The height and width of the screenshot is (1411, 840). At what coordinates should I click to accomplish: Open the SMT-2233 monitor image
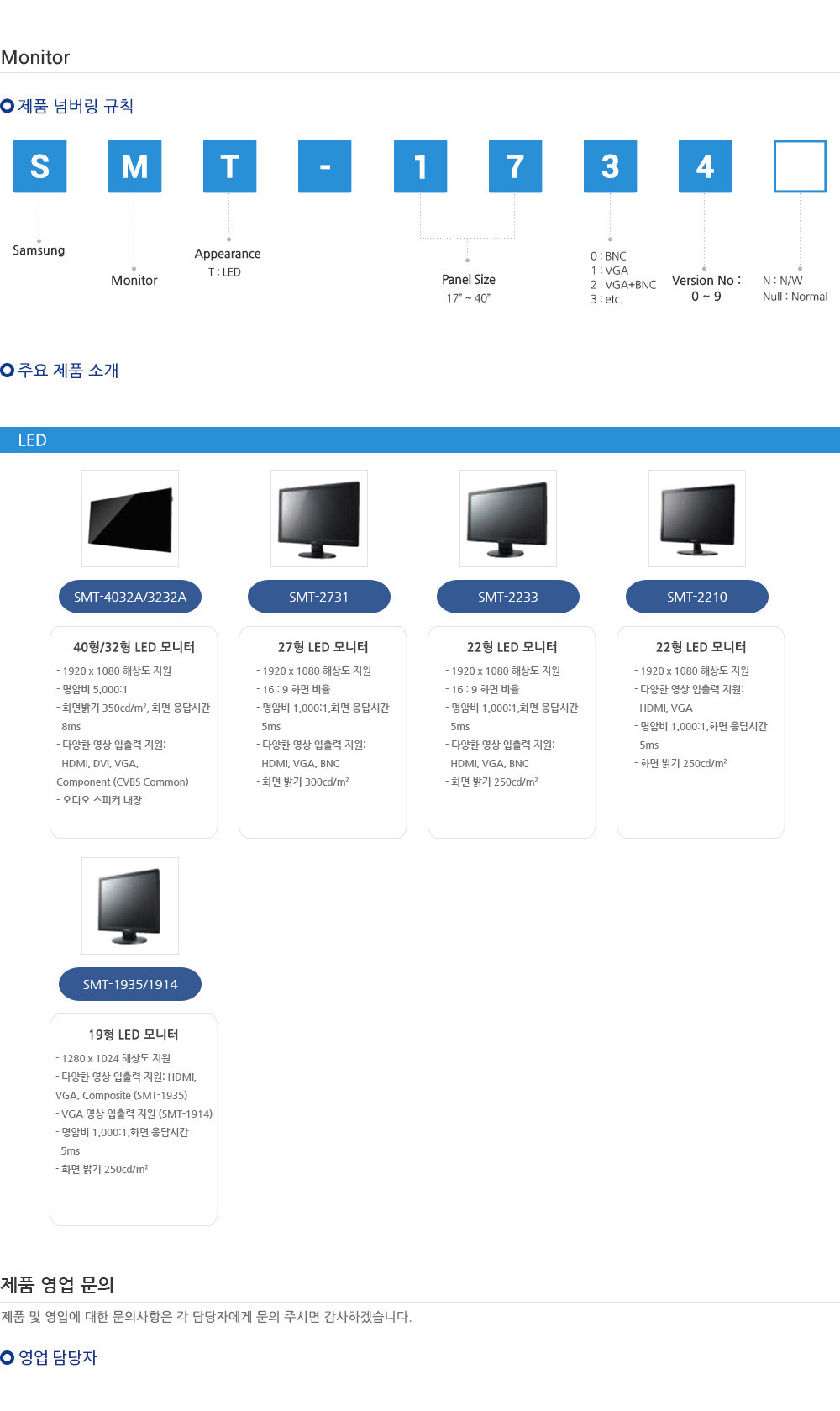(508, 519)
